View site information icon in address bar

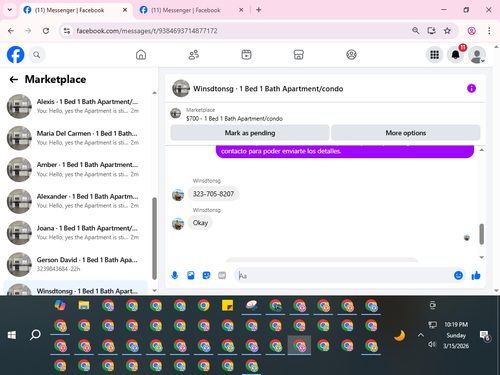pyautogui.click(x=67, y=31)
